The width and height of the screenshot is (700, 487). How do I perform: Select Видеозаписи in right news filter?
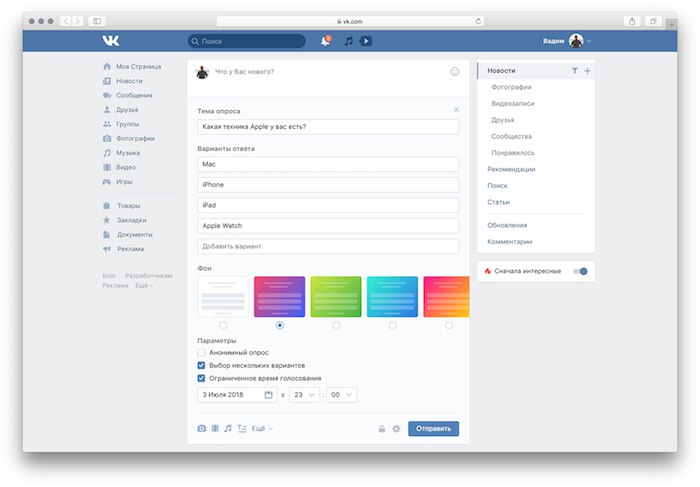click(x=512, y=104)
